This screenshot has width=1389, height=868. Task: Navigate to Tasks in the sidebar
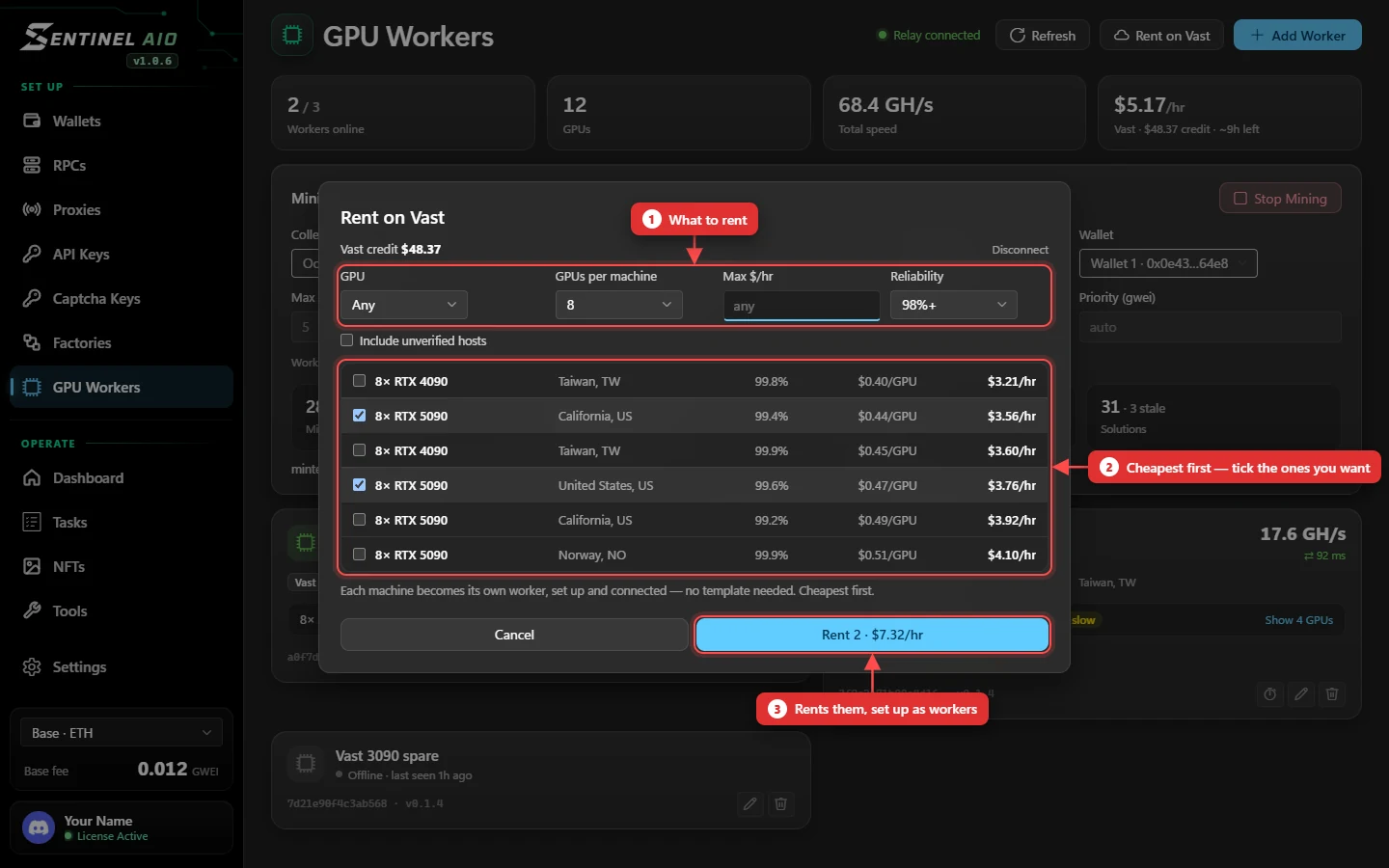122,522
